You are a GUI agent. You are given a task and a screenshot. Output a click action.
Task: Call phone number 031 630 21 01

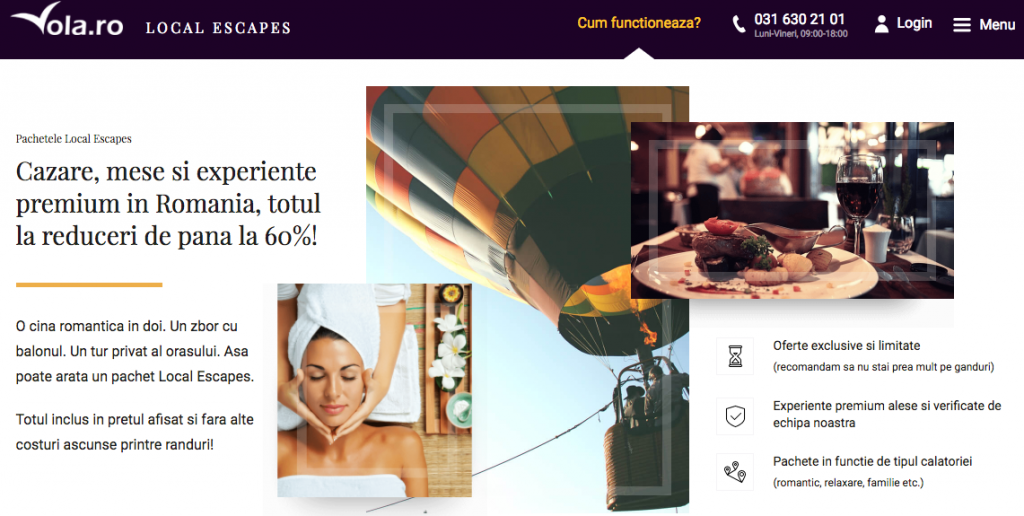799,19
